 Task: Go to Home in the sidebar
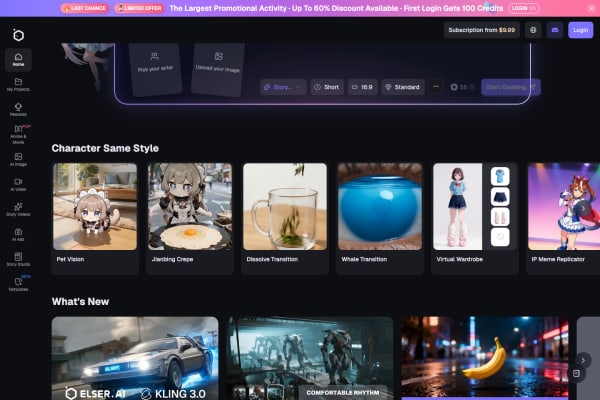(18, 60)
